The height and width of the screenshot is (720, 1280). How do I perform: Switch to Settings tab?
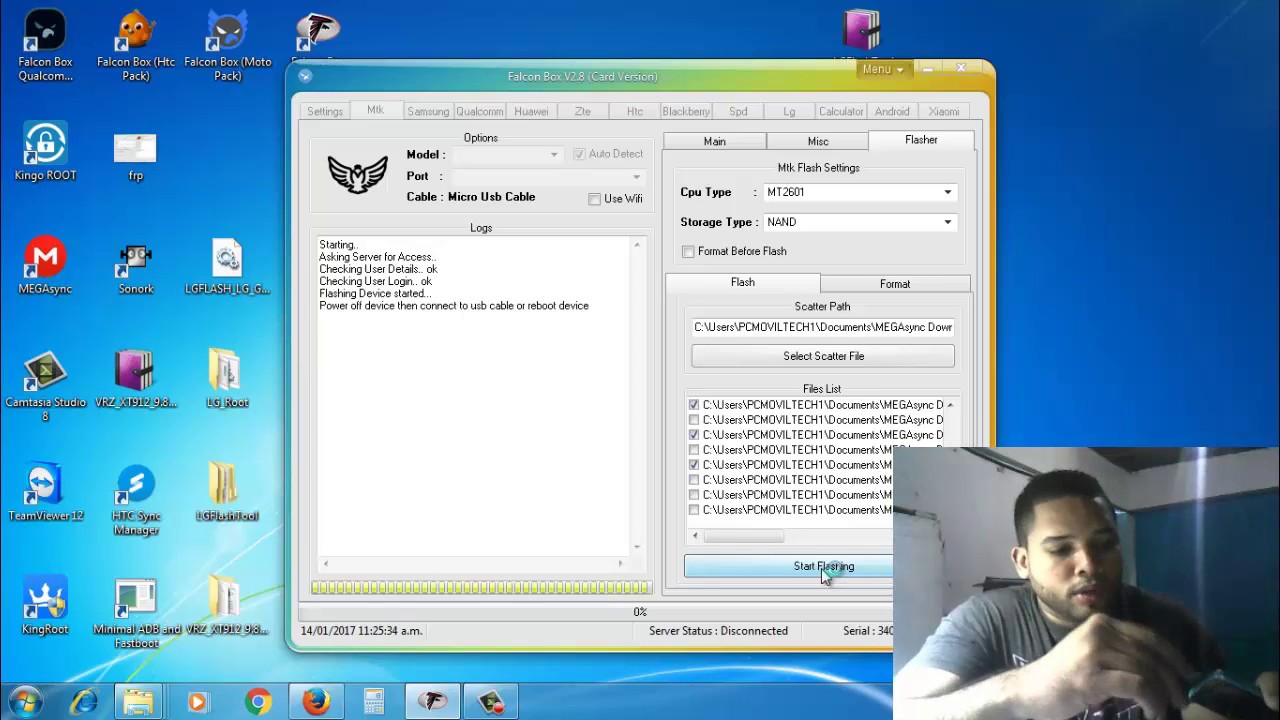[325, 111]
